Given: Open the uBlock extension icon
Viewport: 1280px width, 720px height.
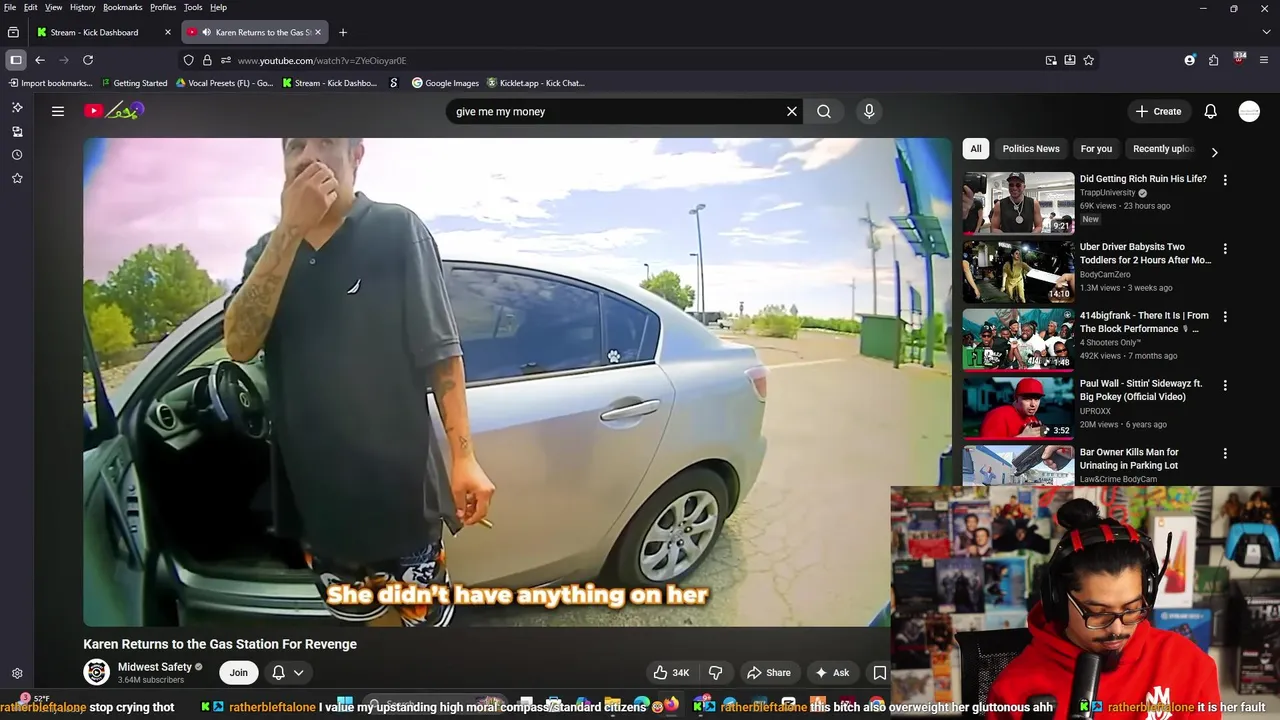Looking at the screenshot, I should click(1239, 59).
